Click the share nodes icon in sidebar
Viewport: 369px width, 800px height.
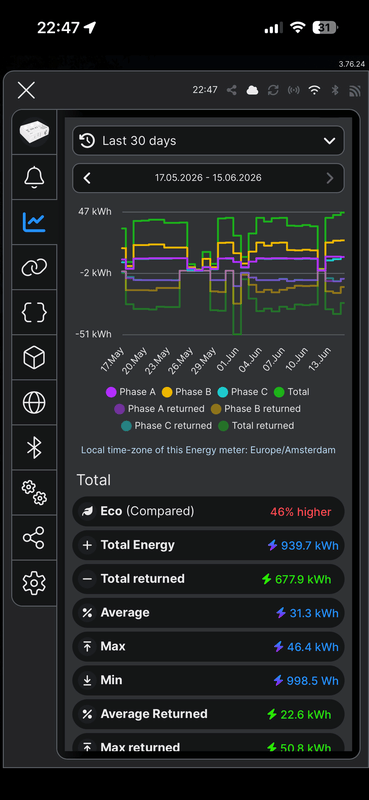tap(34, 538)
